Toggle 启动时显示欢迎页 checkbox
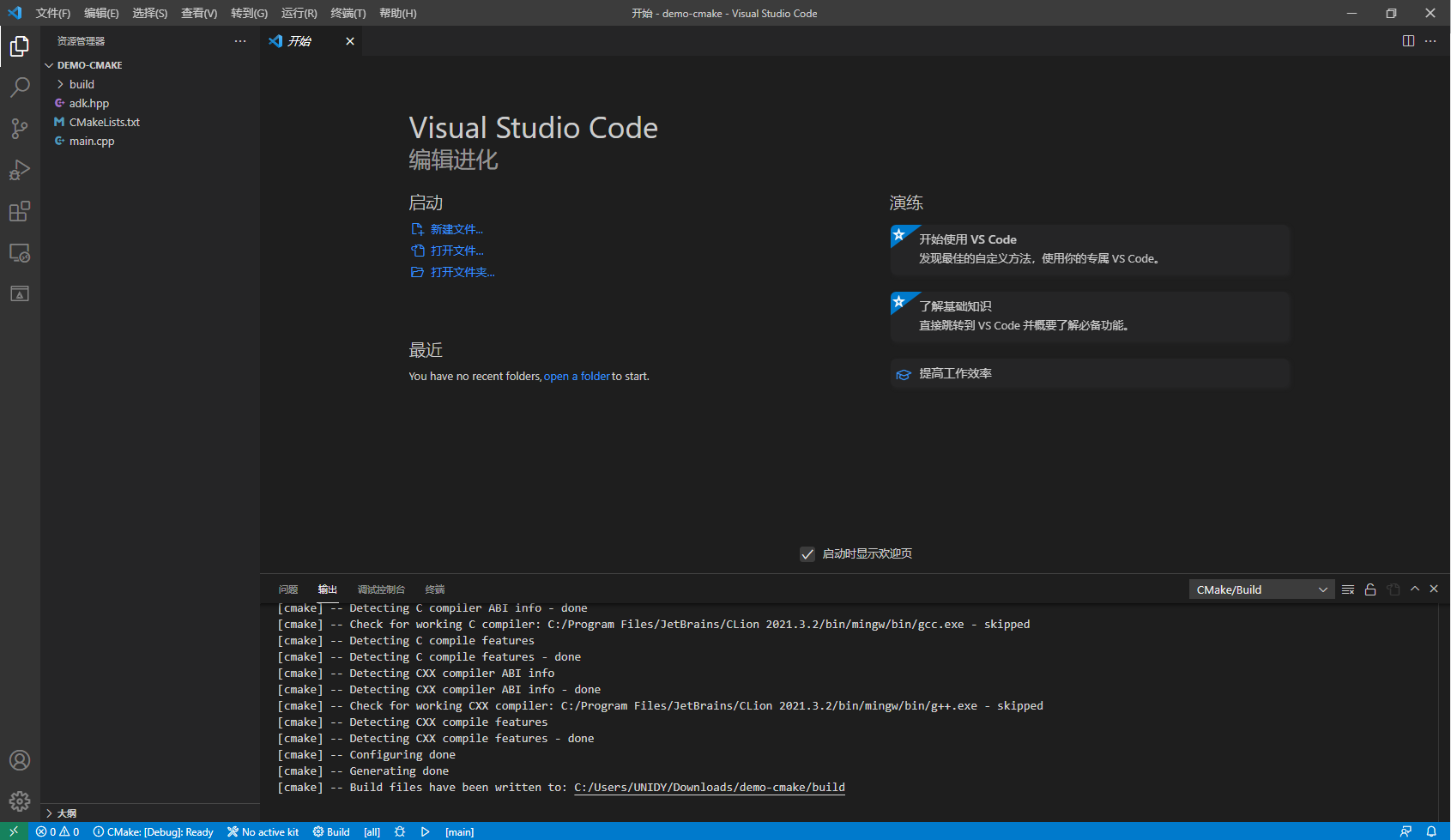Image resolution: width=1451 pixels, height=840 pixels. 807,554
